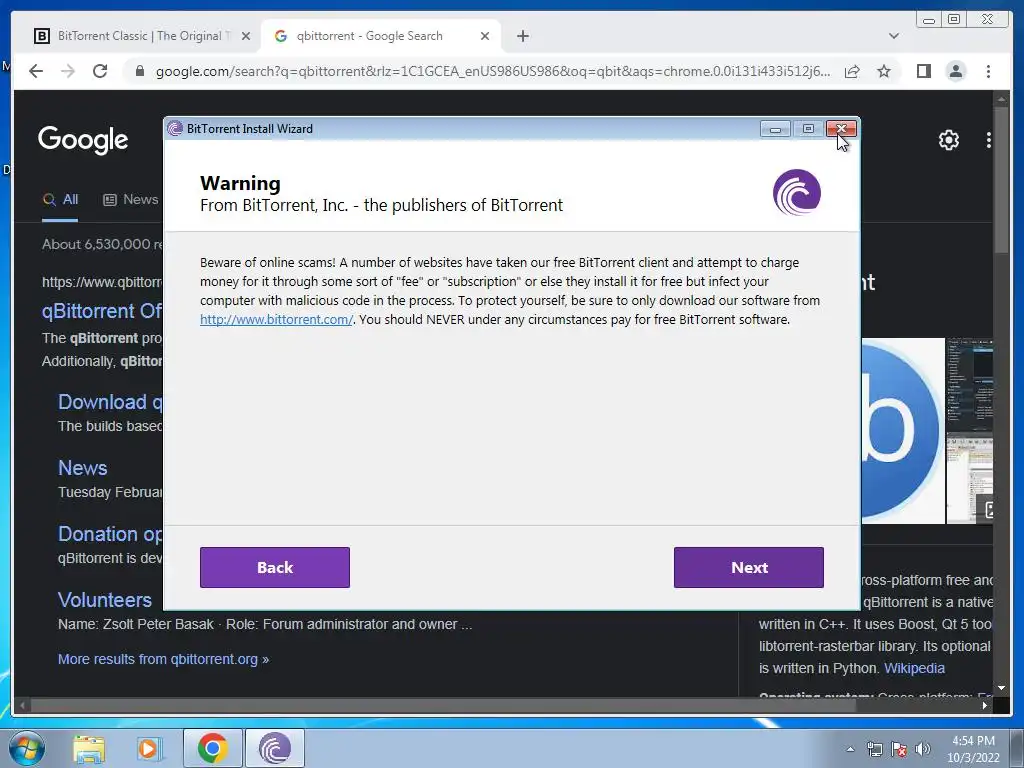The width and height of the screenshot is (1024, 768).
Task: Open Chrome three-dot menu
Action: tap(988, 71)
